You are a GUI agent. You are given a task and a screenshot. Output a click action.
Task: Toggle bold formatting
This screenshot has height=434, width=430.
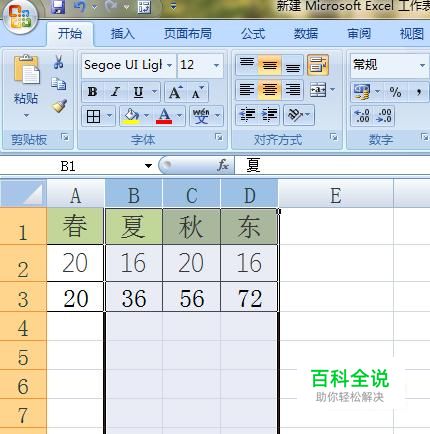click(93, 91)
